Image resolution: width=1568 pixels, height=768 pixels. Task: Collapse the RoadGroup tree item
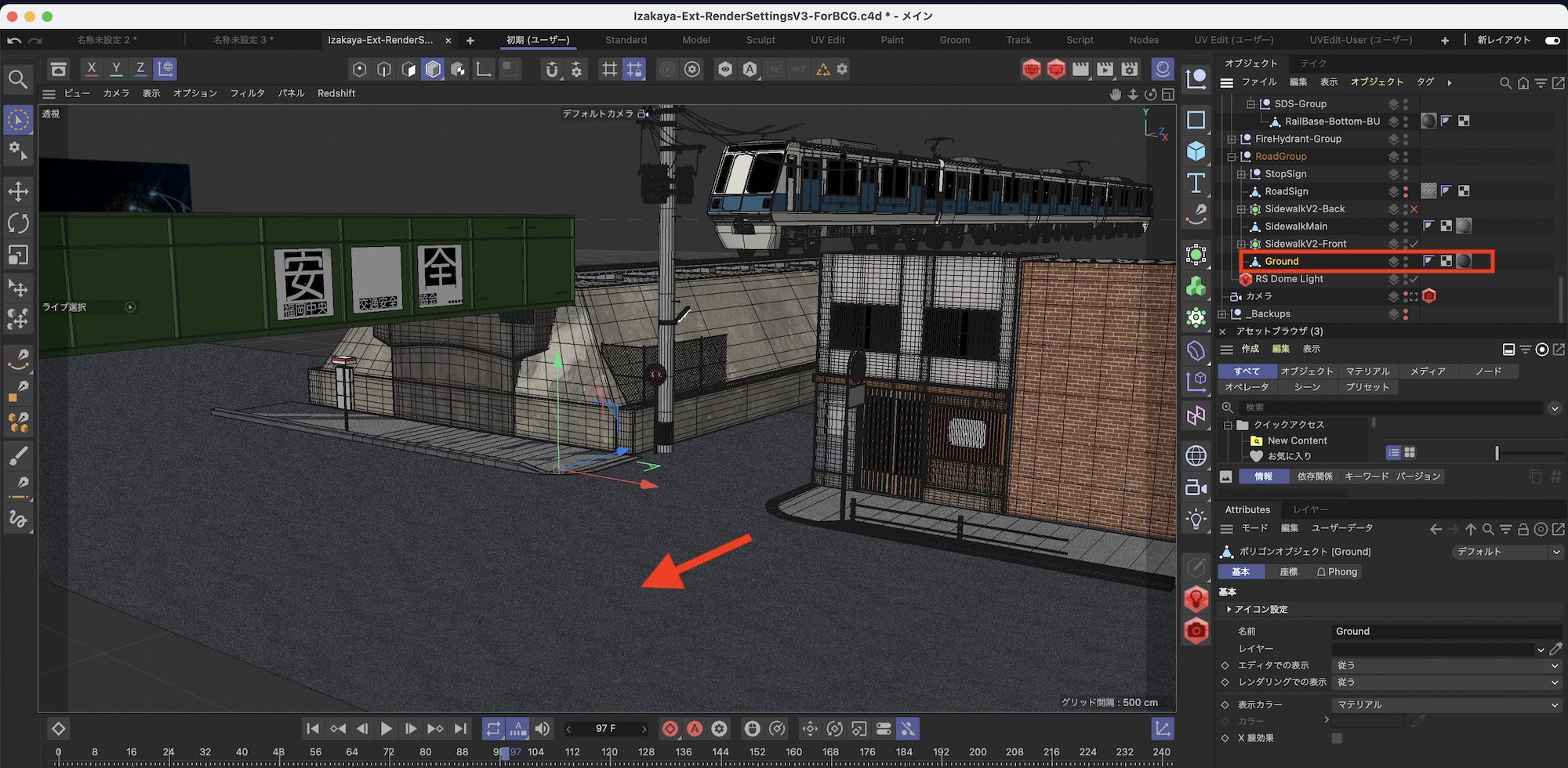tap(1232, 157)
